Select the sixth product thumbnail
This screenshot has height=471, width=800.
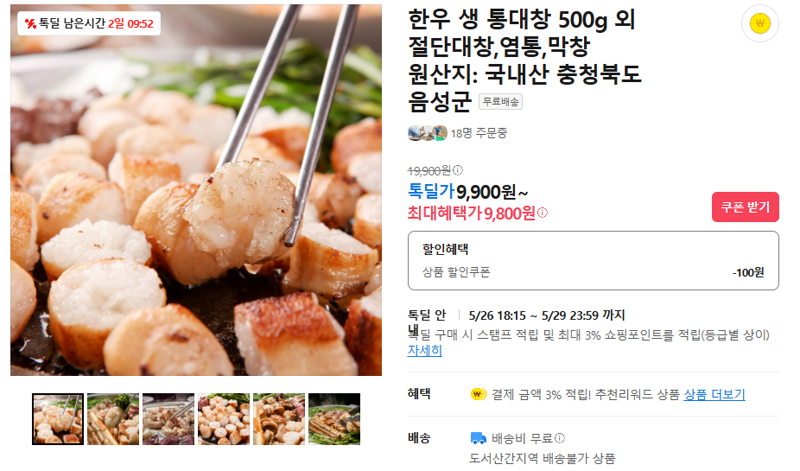(x=334, y=419)
